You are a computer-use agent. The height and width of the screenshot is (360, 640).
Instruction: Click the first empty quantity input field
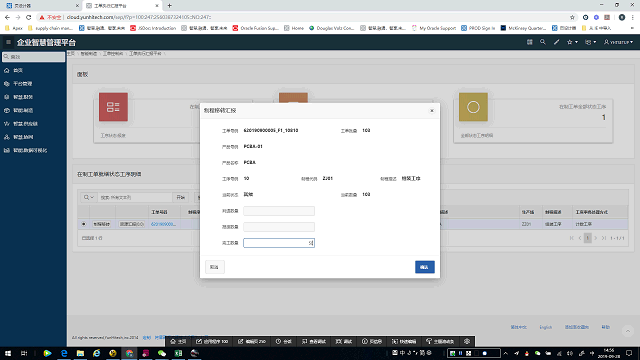point(279,211)
